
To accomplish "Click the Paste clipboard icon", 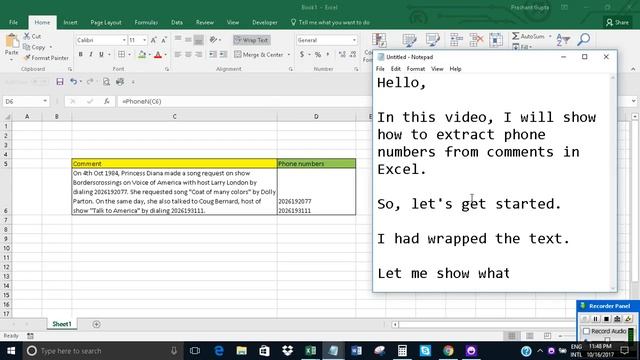I will pyautogui.click(x=12, y=41).
